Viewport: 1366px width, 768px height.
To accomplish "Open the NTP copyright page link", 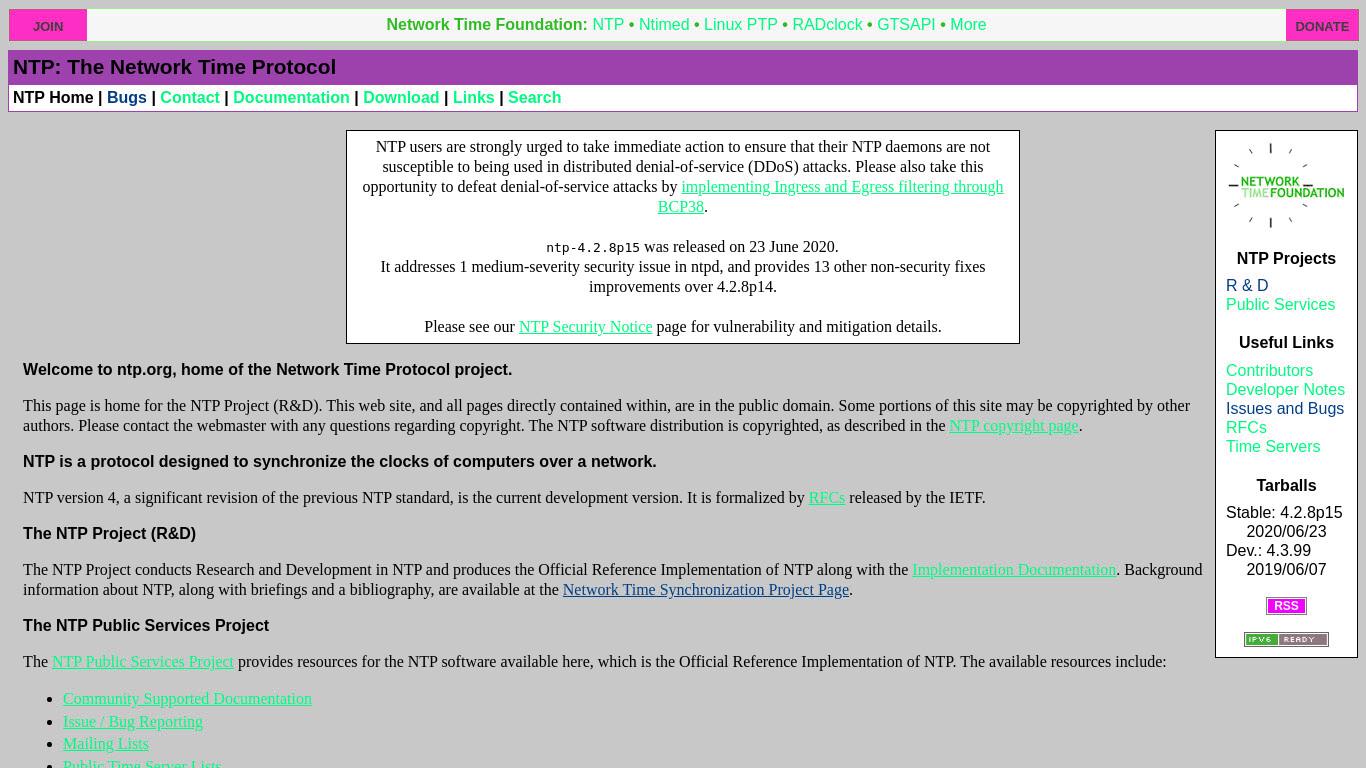I will pyautogui.click(x=1013, y=426).
